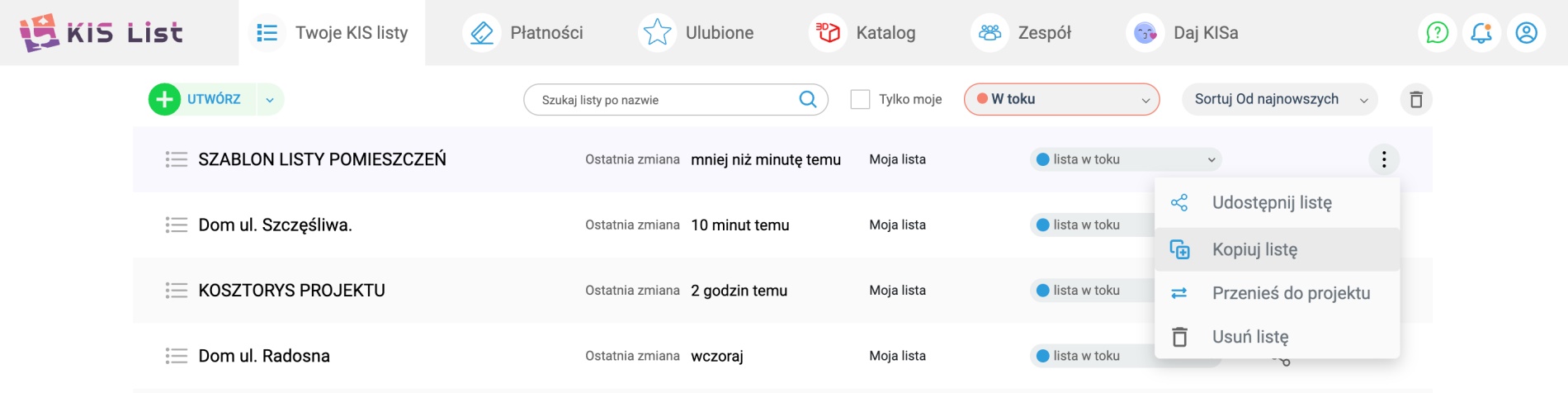Open three-dot menu for SZABLON LISTY POMIESZCZEŃ
Screen dimensions: 1568x393
(x=1384, y=159)
